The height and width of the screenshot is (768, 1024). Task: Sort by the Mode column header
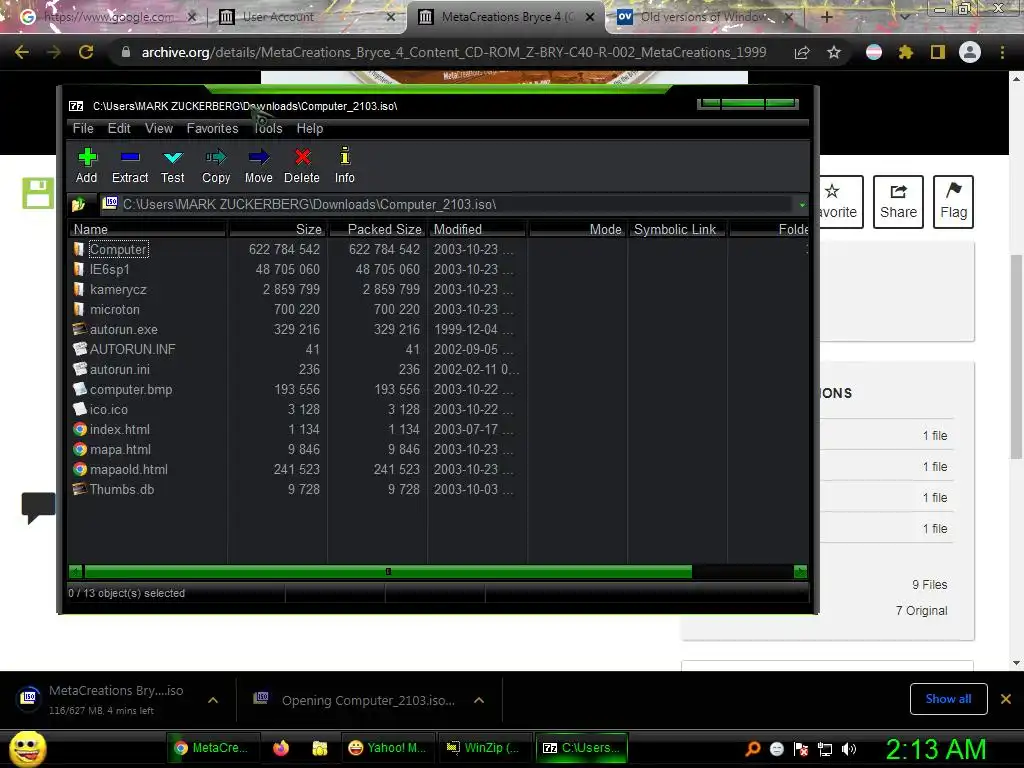(x=577, y=229)
